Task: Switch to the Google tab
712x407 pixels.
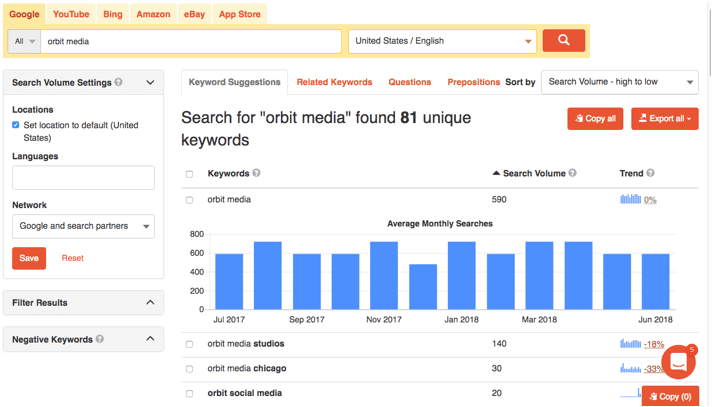Action: coord(25,14)
